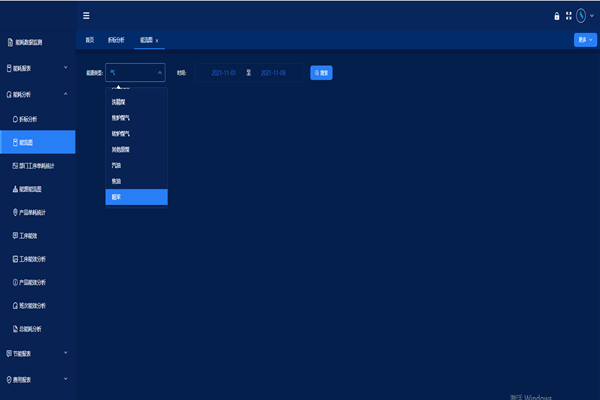The width and height of the screenshot is (600, 400).
Task: Click the blue 搜索 button
Action: tap(321, 72)
